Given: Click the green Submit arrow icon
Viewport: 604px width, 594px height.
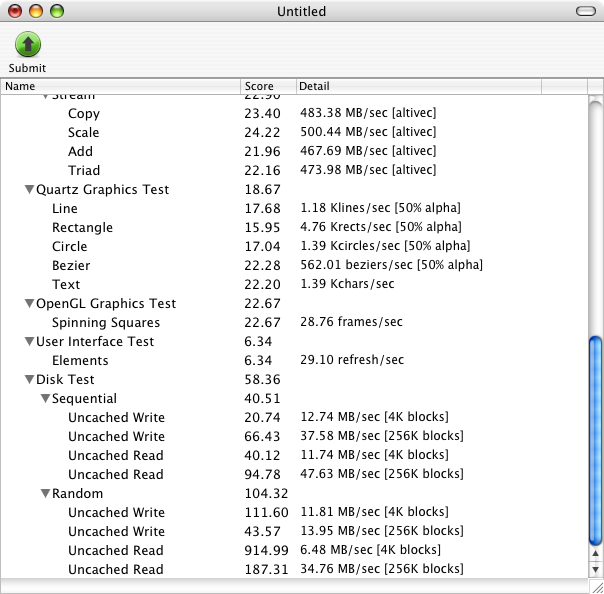Looking at the screenshot, I should point(28,44).
